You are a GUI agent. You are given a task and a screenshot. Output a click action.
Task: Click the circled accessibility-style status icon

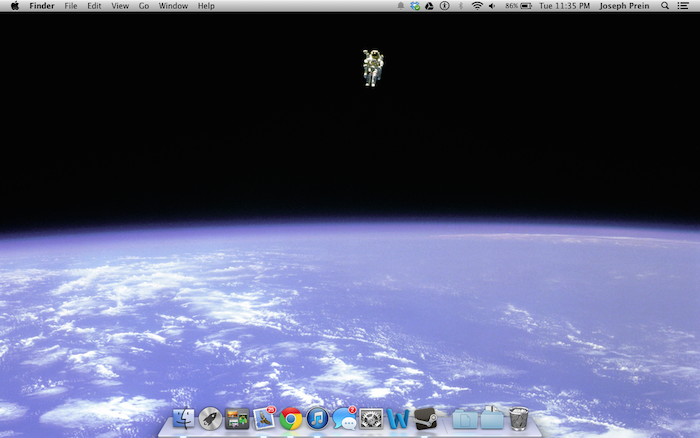click(444, 6)
